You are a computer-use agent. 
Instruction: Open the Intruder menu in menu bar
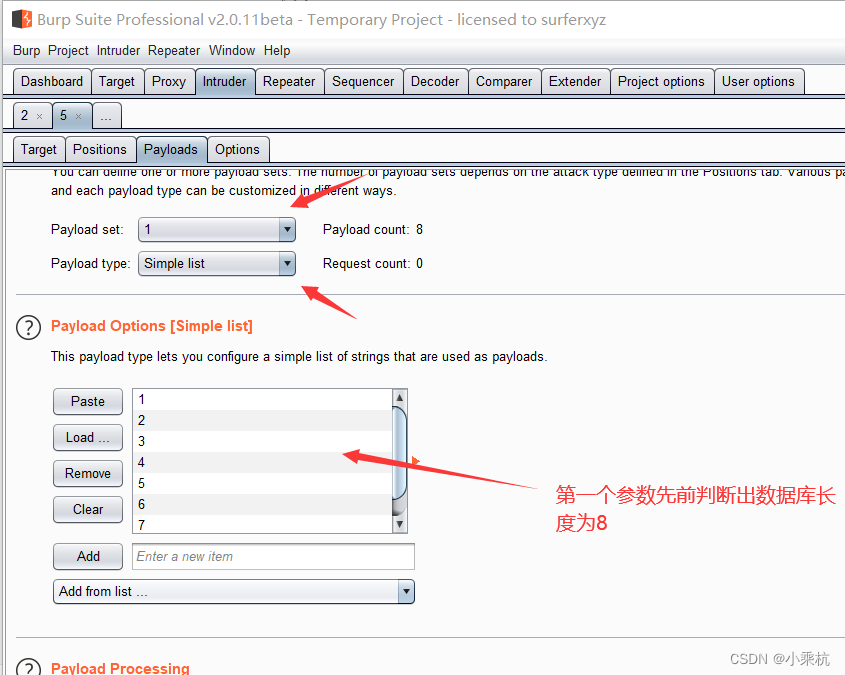coord(118,51)
